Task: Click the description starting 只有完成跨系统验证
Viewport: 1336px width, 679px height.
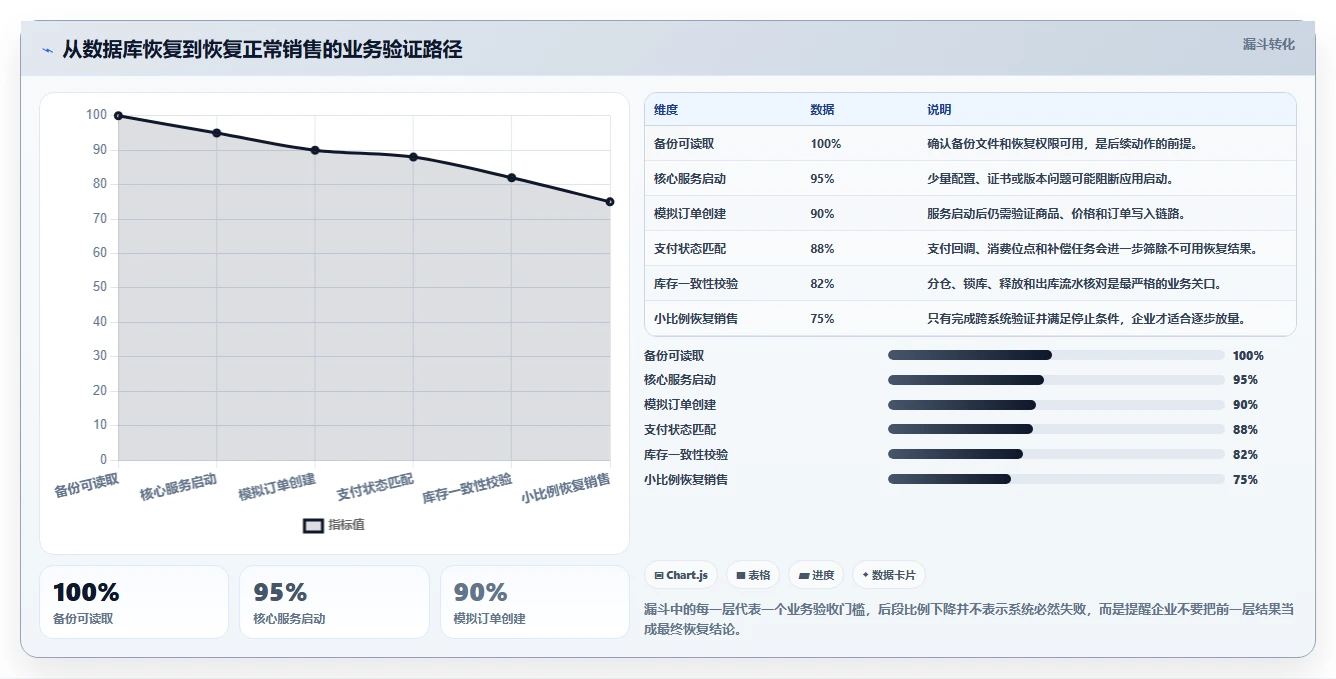Action: point(1086,319)
